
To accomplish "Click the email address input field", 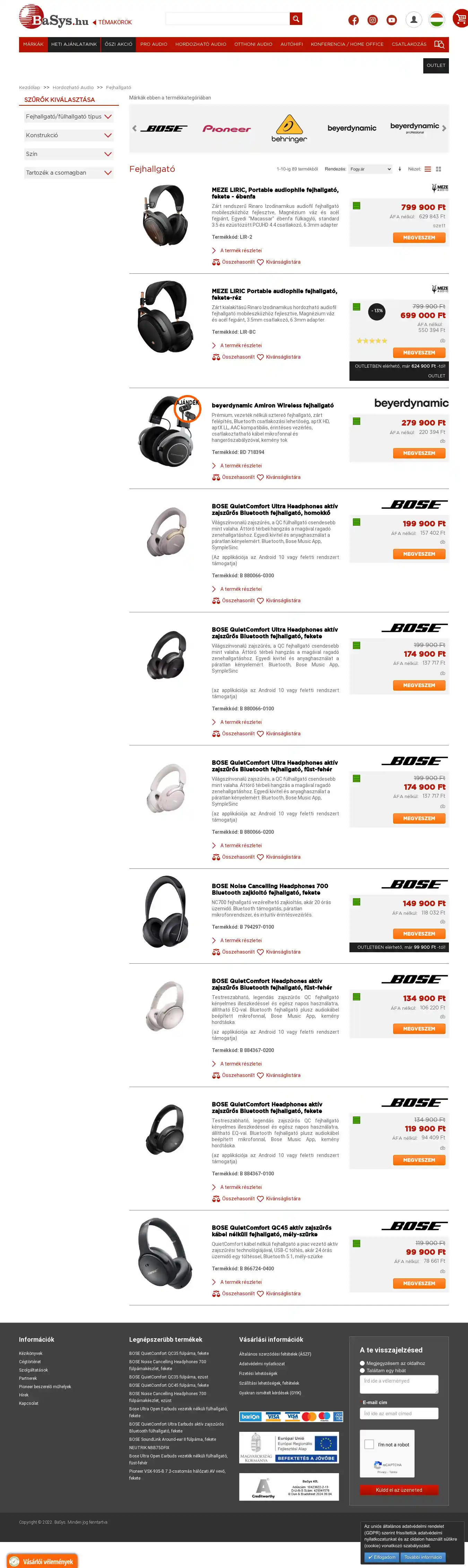I will click(x=399, y=1413).
